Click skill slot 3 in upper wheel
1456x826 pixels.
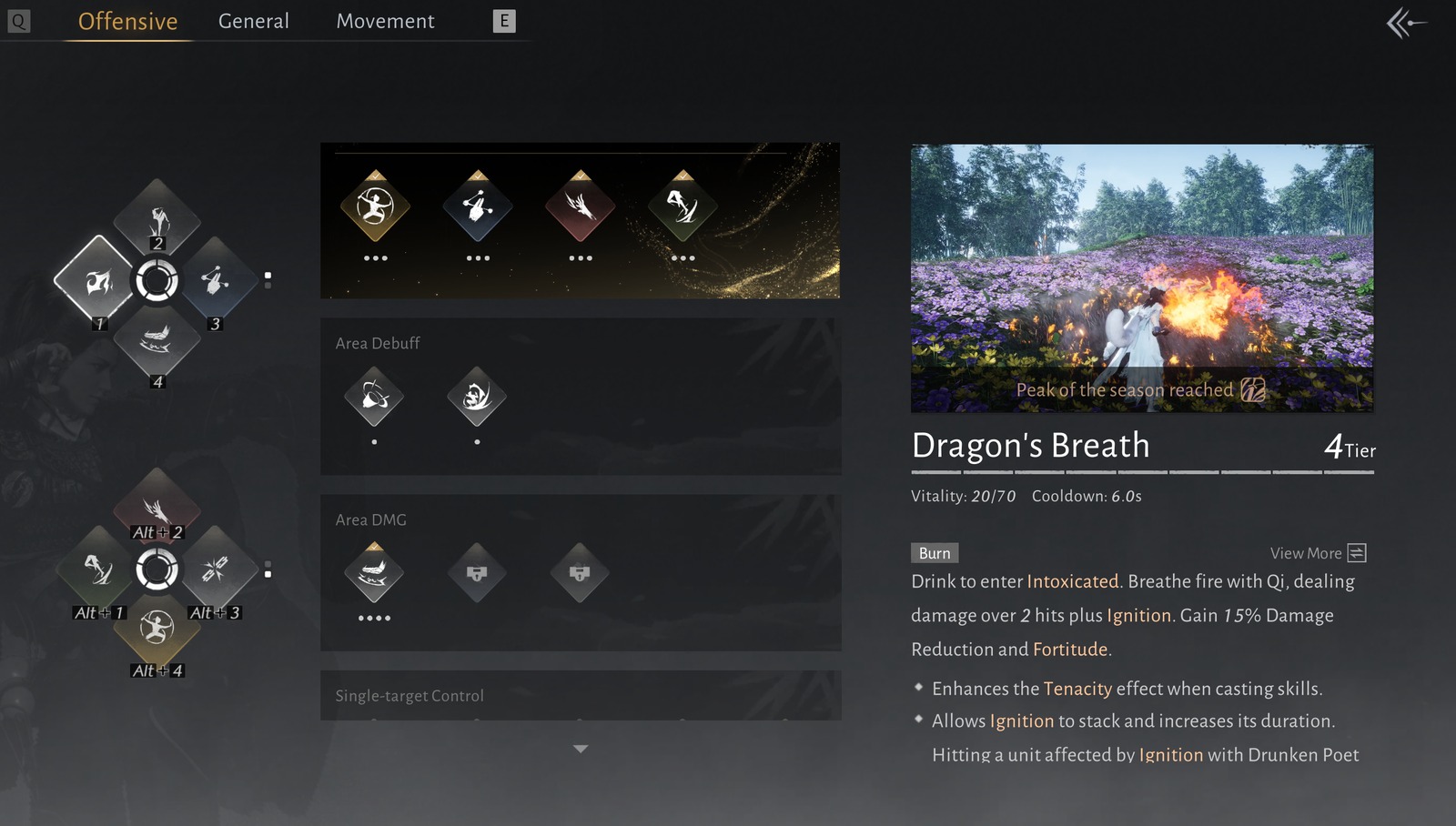coord(215,281)
